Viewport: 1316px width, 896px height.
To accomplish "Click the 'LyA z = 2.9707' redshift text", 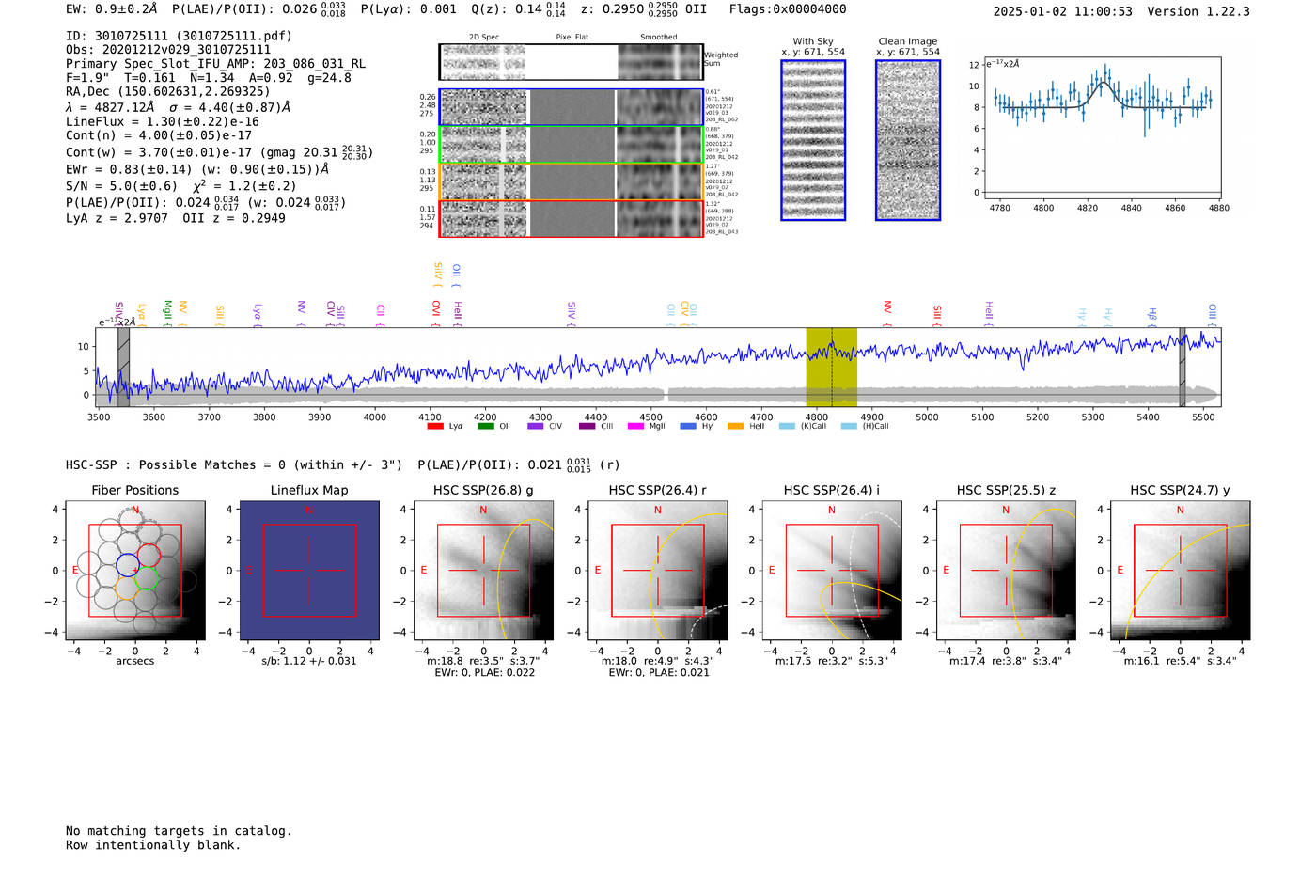I will (x=117, y=218).
